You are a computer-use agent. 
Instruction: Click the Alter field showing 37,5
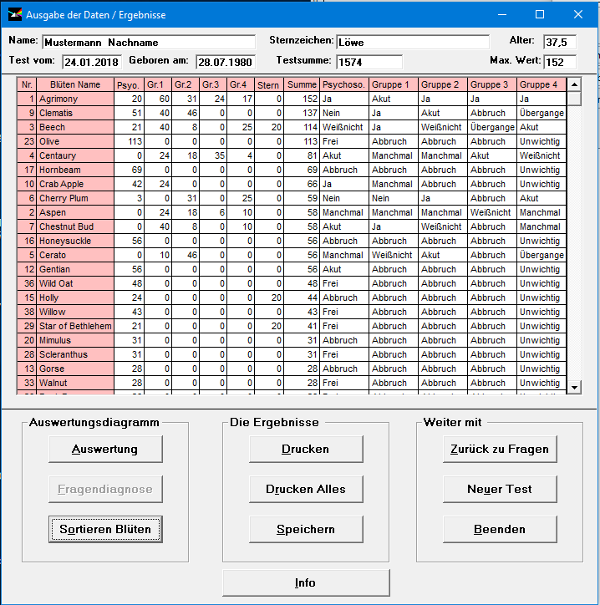[560, 42]
